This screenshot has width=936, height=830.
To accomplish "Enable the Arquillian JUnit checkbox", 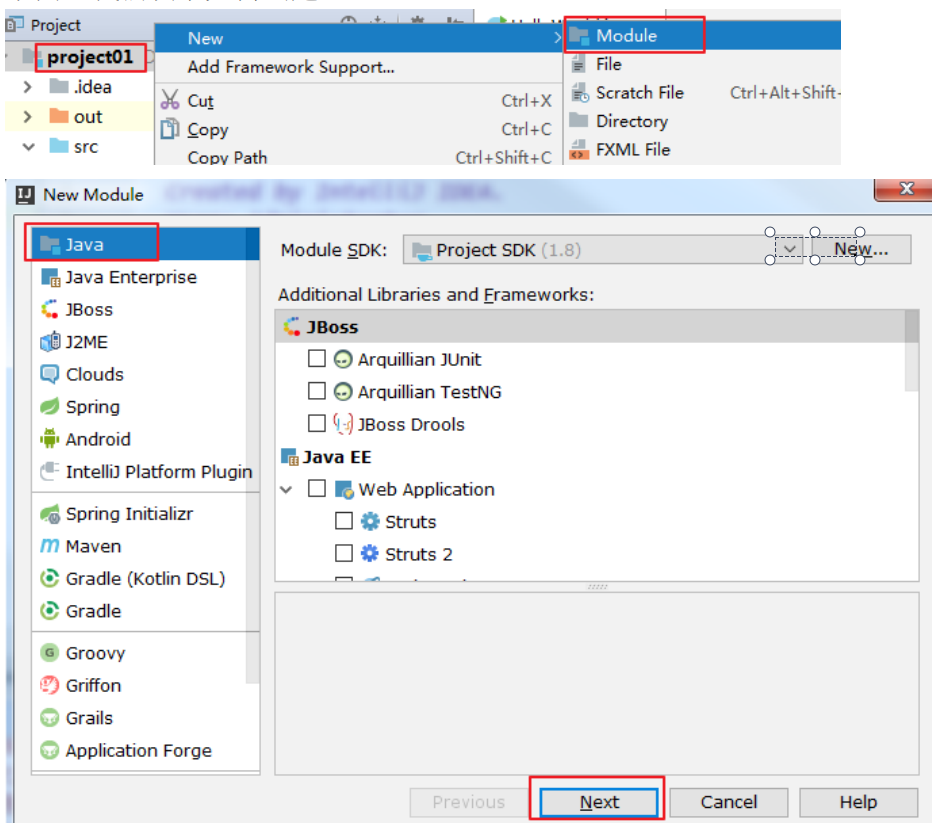I will pyautogui.click(x=317, y=359).
